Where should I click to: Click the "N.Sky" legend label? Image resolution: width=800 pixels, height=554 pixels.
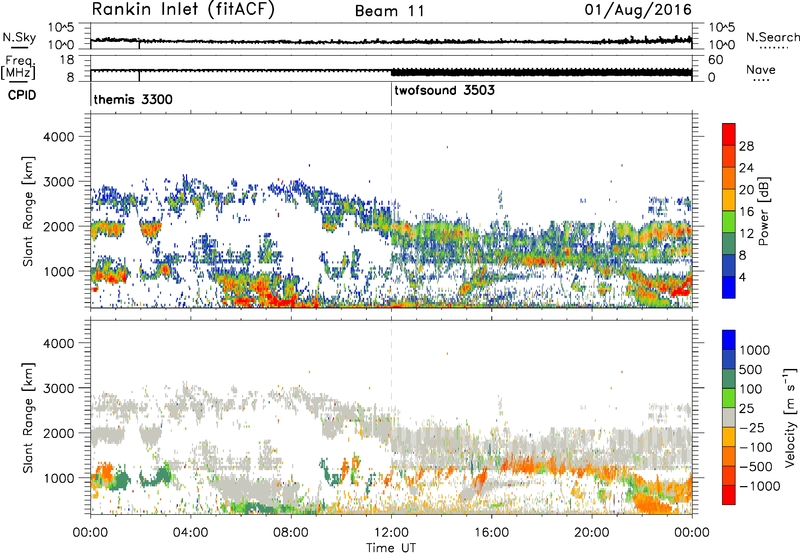(19, 37)
